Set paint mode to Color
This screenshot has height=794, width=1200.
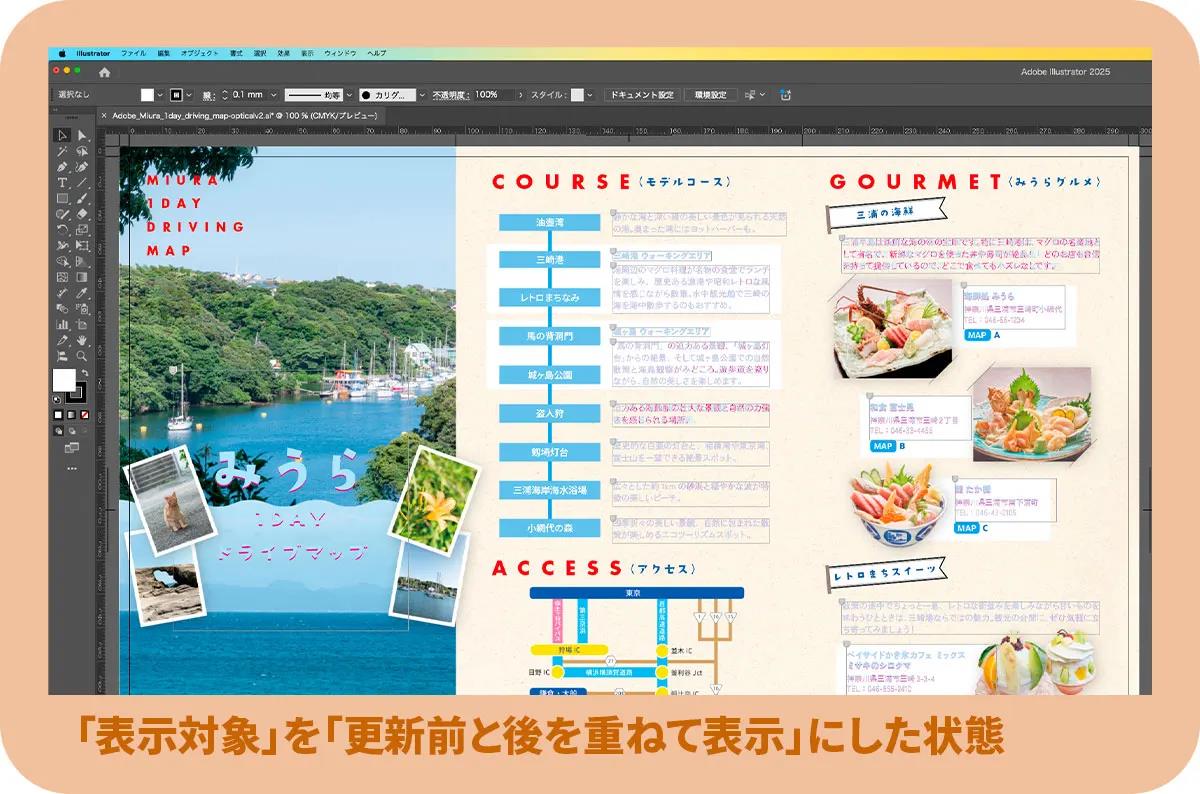point(58,415)
